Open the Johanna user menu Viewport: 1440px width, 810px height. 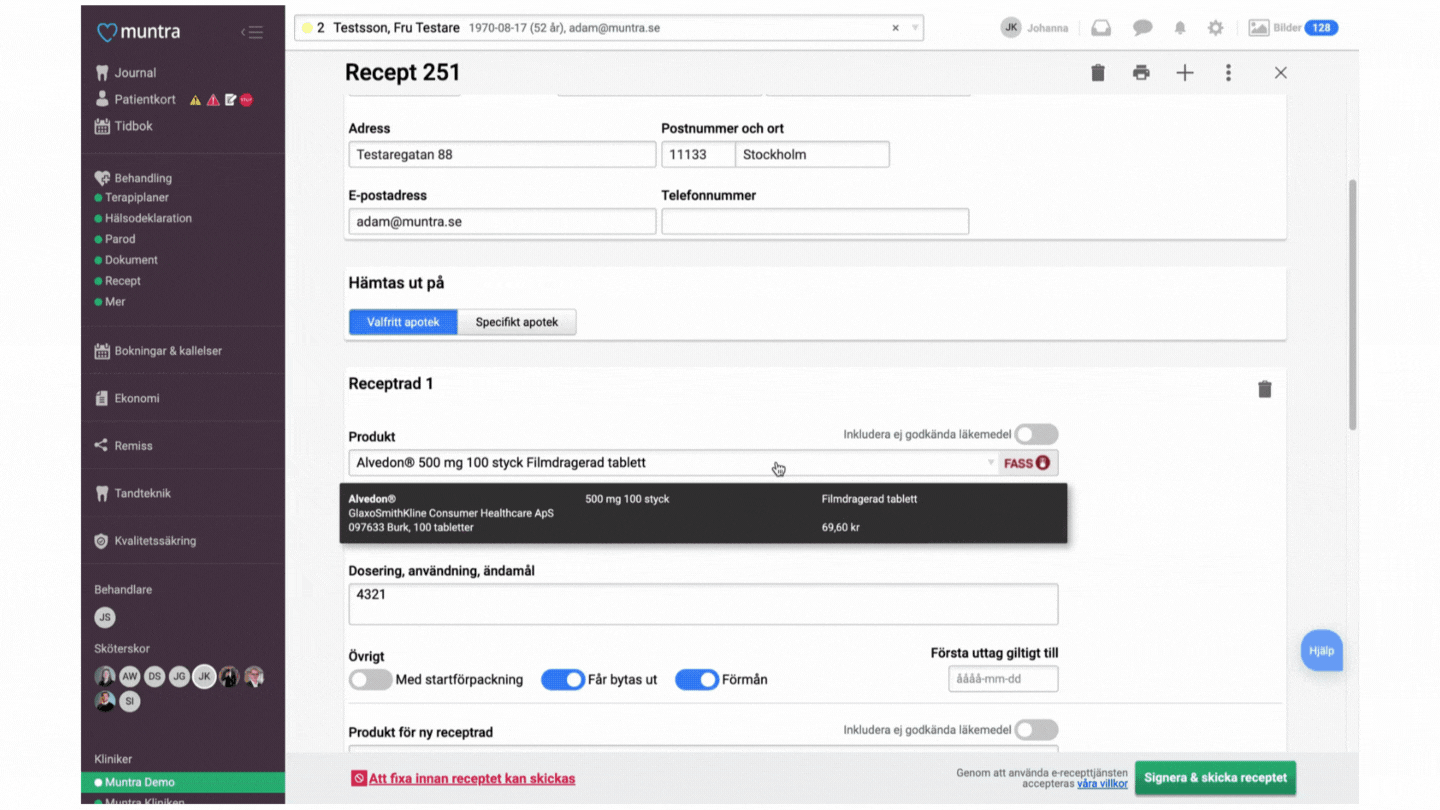[x=1035, y=28]
